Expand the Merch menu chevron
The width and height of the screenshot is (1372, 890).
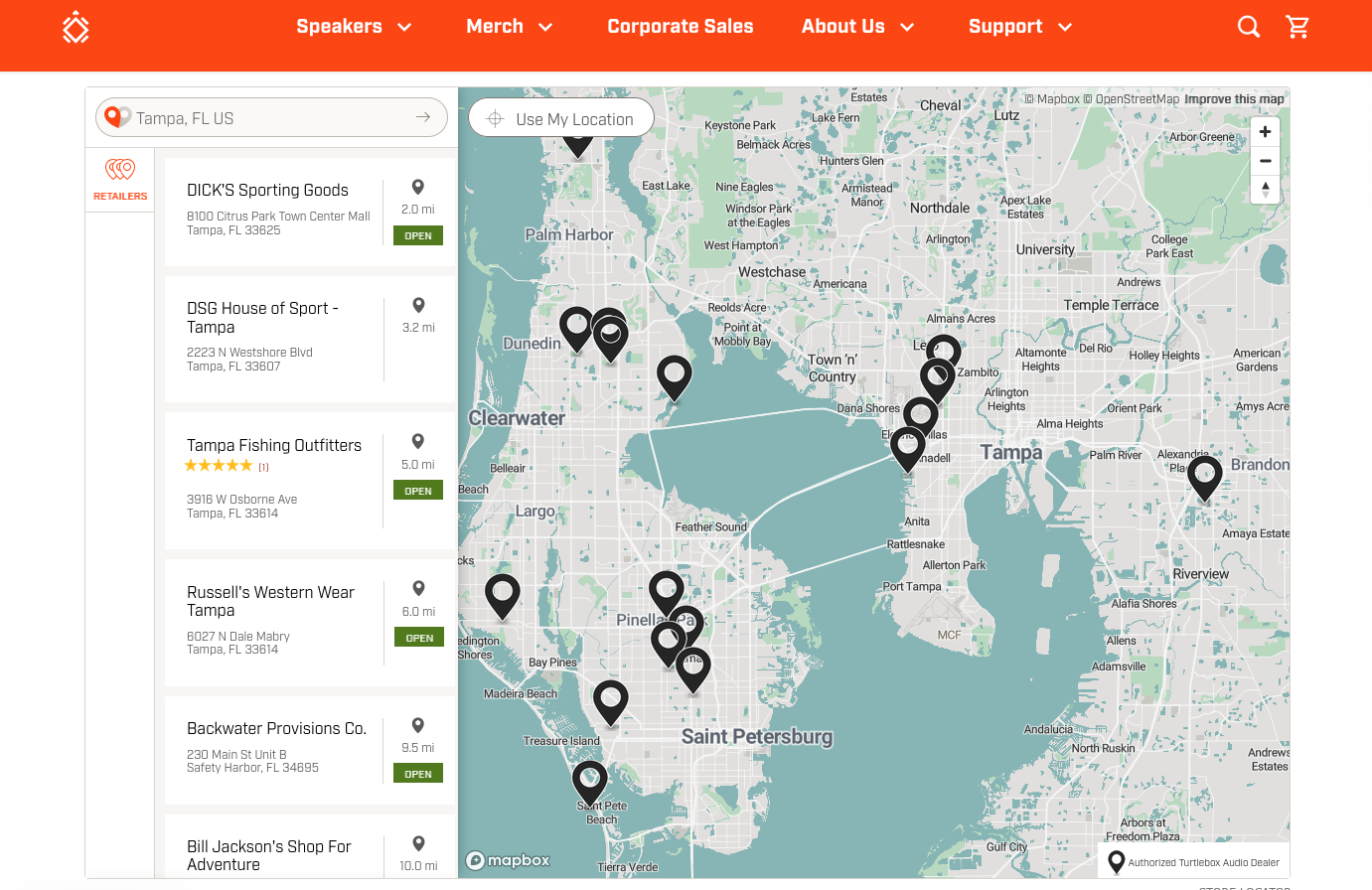coord(545,27)
